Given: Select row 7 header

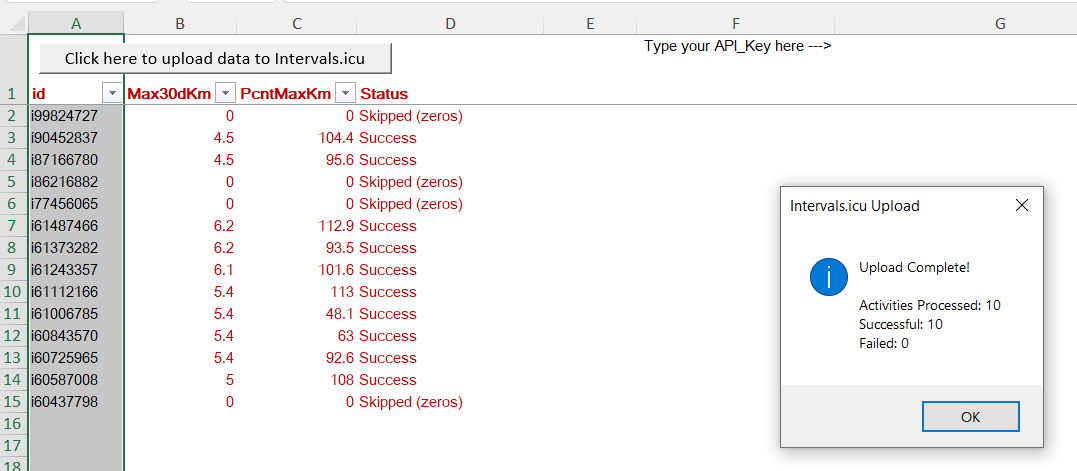Looking at the screenshot, I should tap(13, 226).
